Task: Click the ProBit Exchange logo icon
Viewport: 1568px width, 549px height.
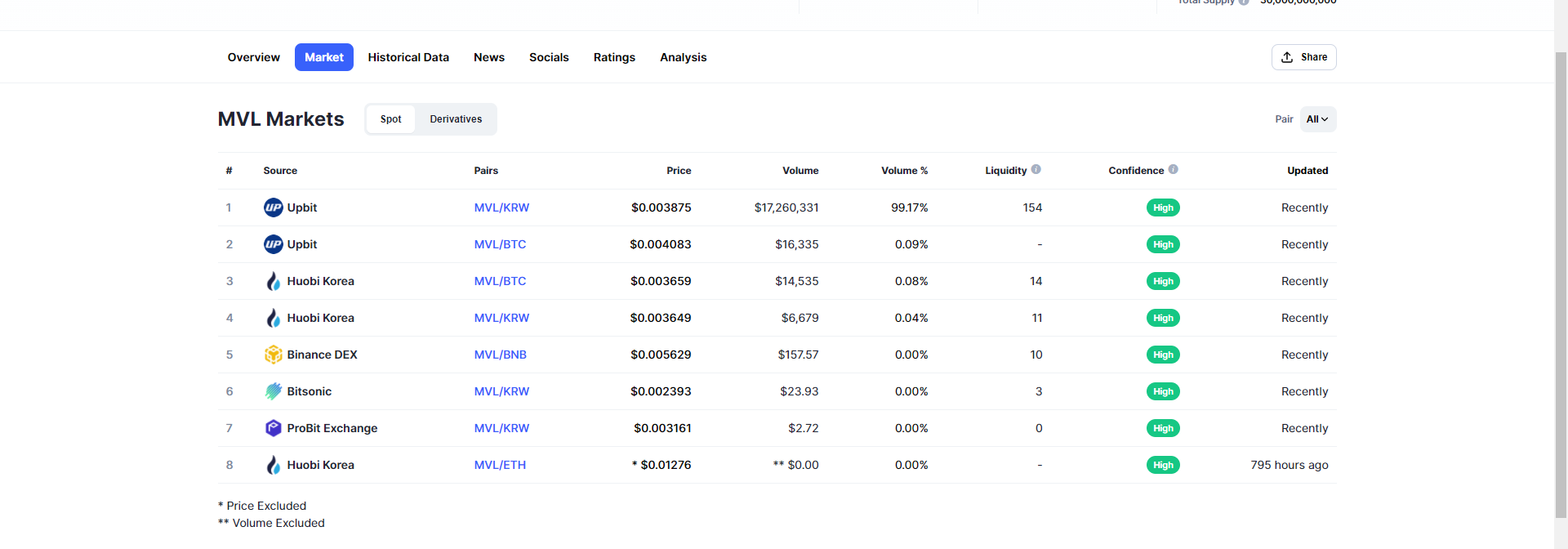Action: pos(273,428)
